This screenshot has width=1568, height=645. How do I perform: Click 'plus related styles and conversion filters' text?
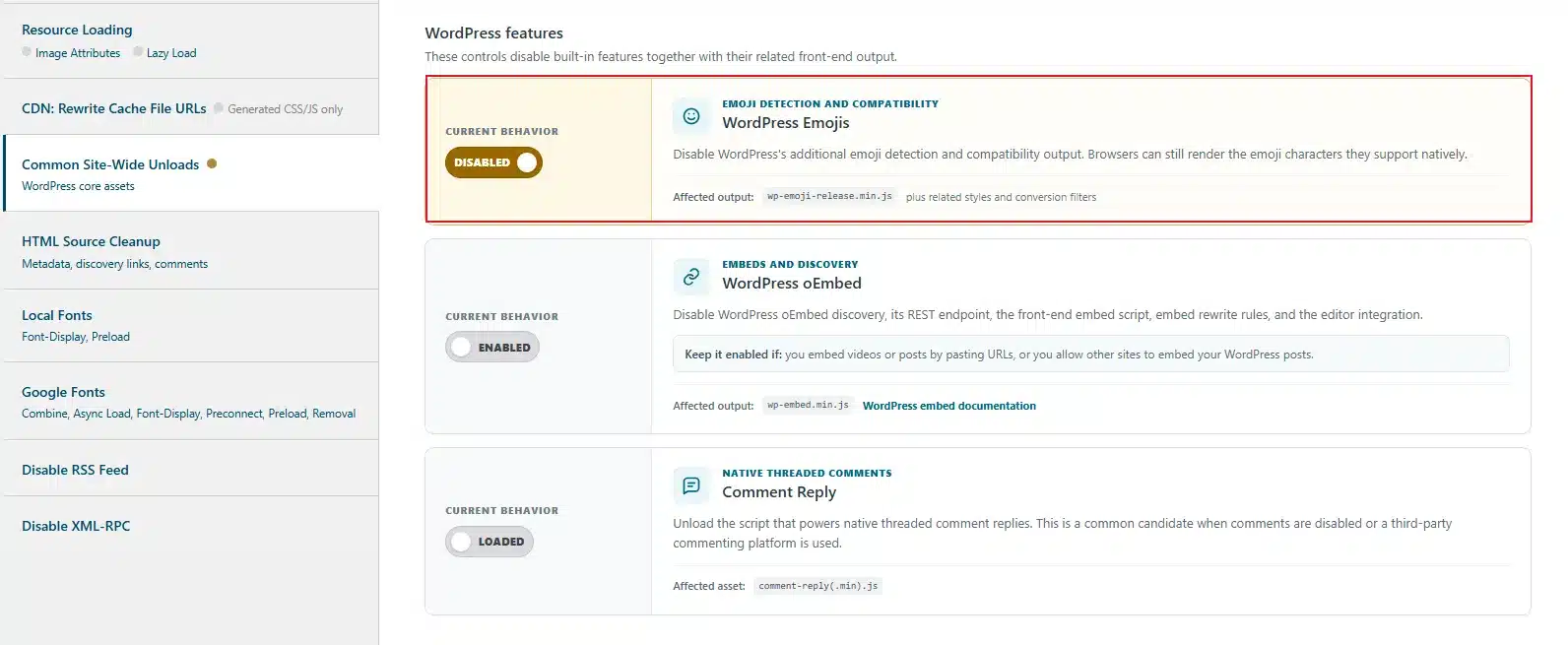tap(1001, 197)
